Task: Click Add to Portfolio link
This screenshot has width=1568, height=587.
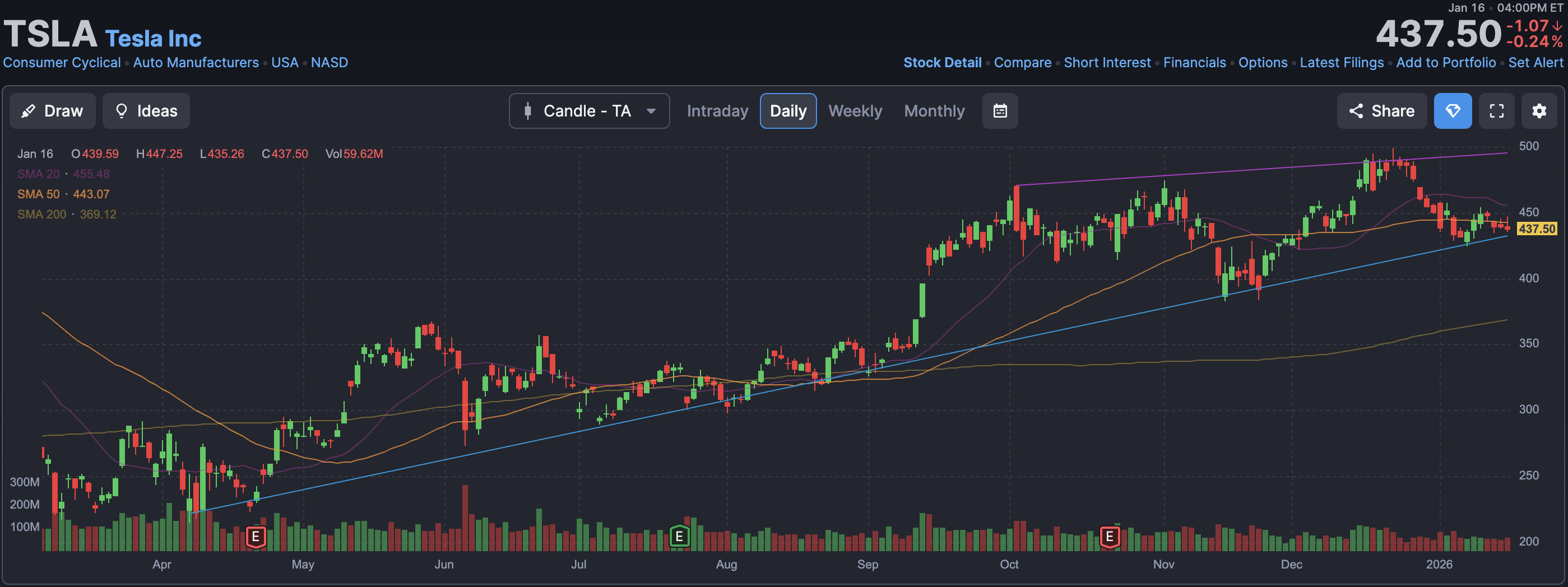Action: coord(1446,63)
